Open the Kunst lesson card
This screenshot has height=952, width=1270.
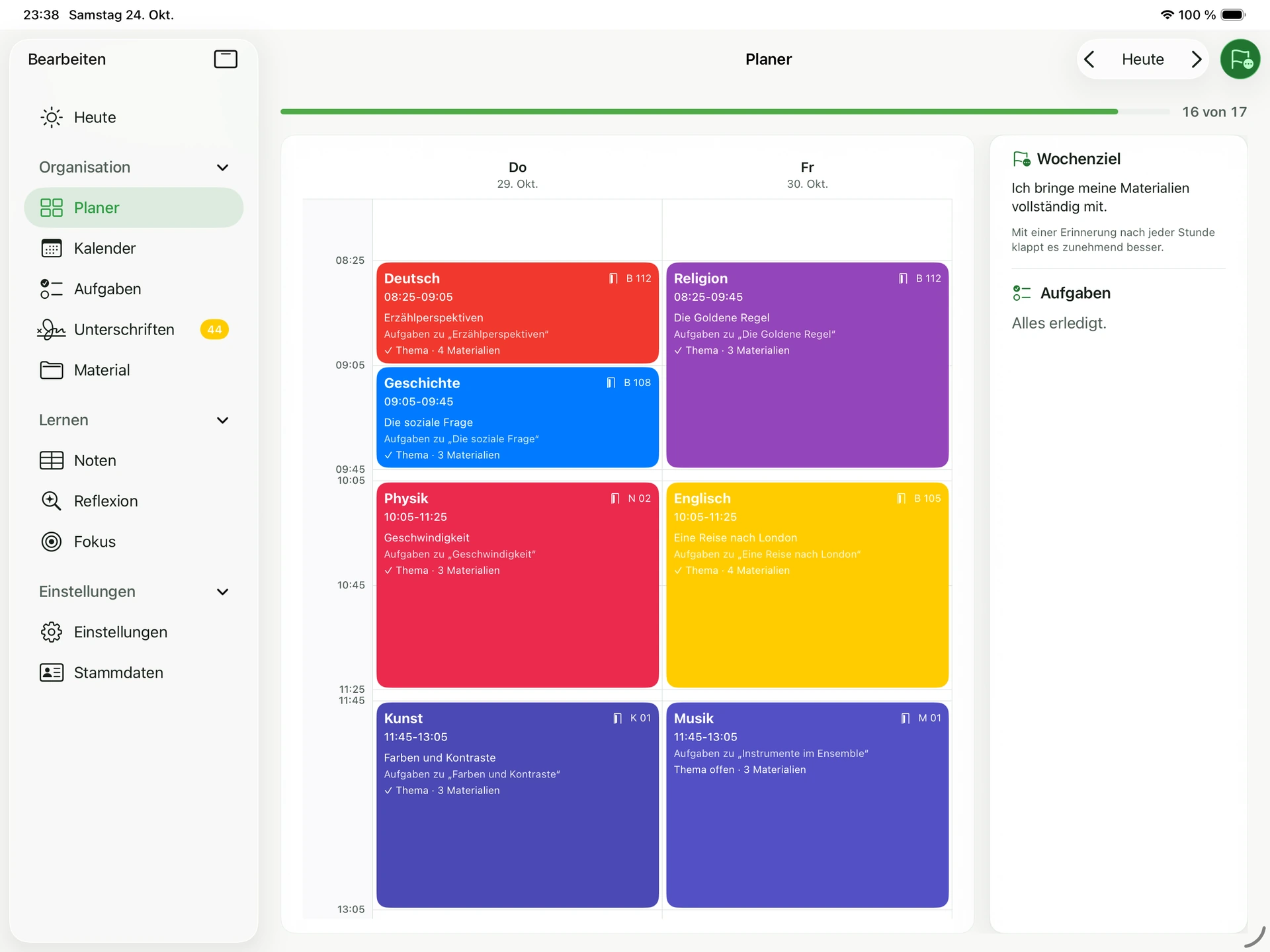[517, 805]
